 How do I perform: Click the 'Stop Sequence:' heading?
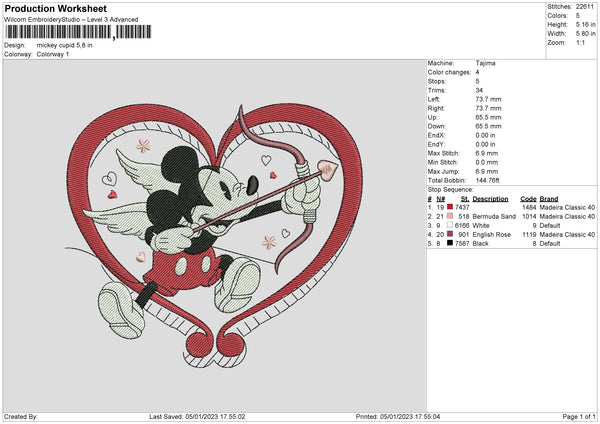450,190
